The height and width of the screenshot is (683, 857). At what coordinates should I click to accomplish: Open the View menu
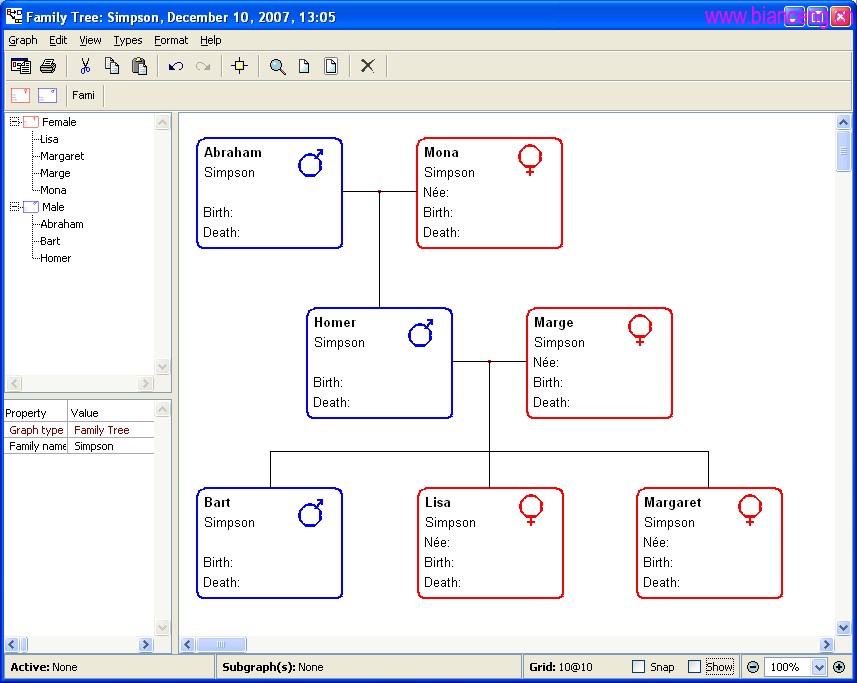pyautogui.click(x=90, y=40)
